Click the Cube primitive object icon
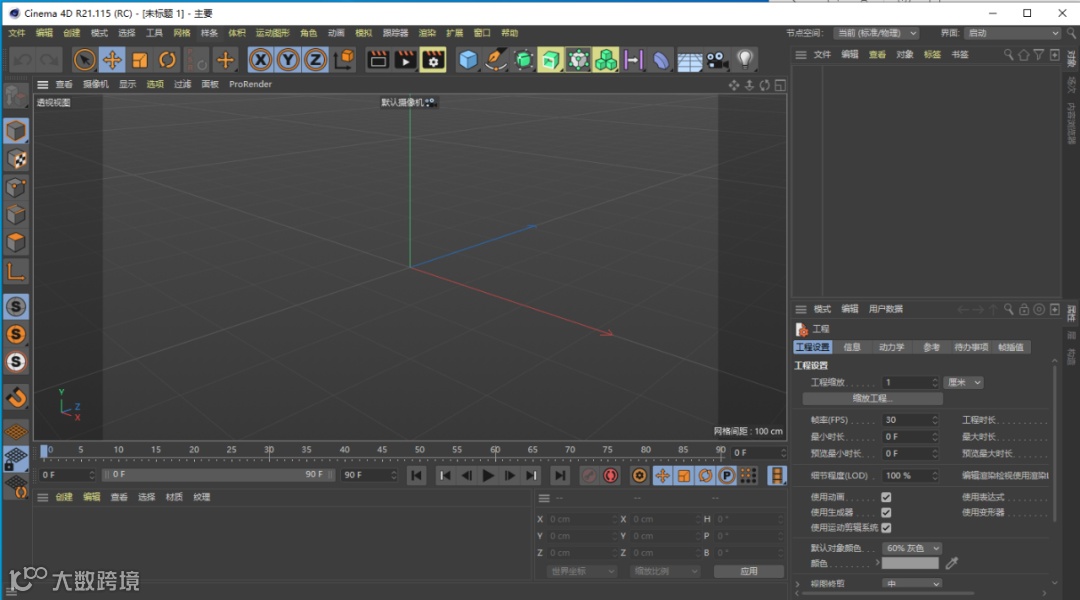Viewport: 1080px width, 600px height. 468,60
